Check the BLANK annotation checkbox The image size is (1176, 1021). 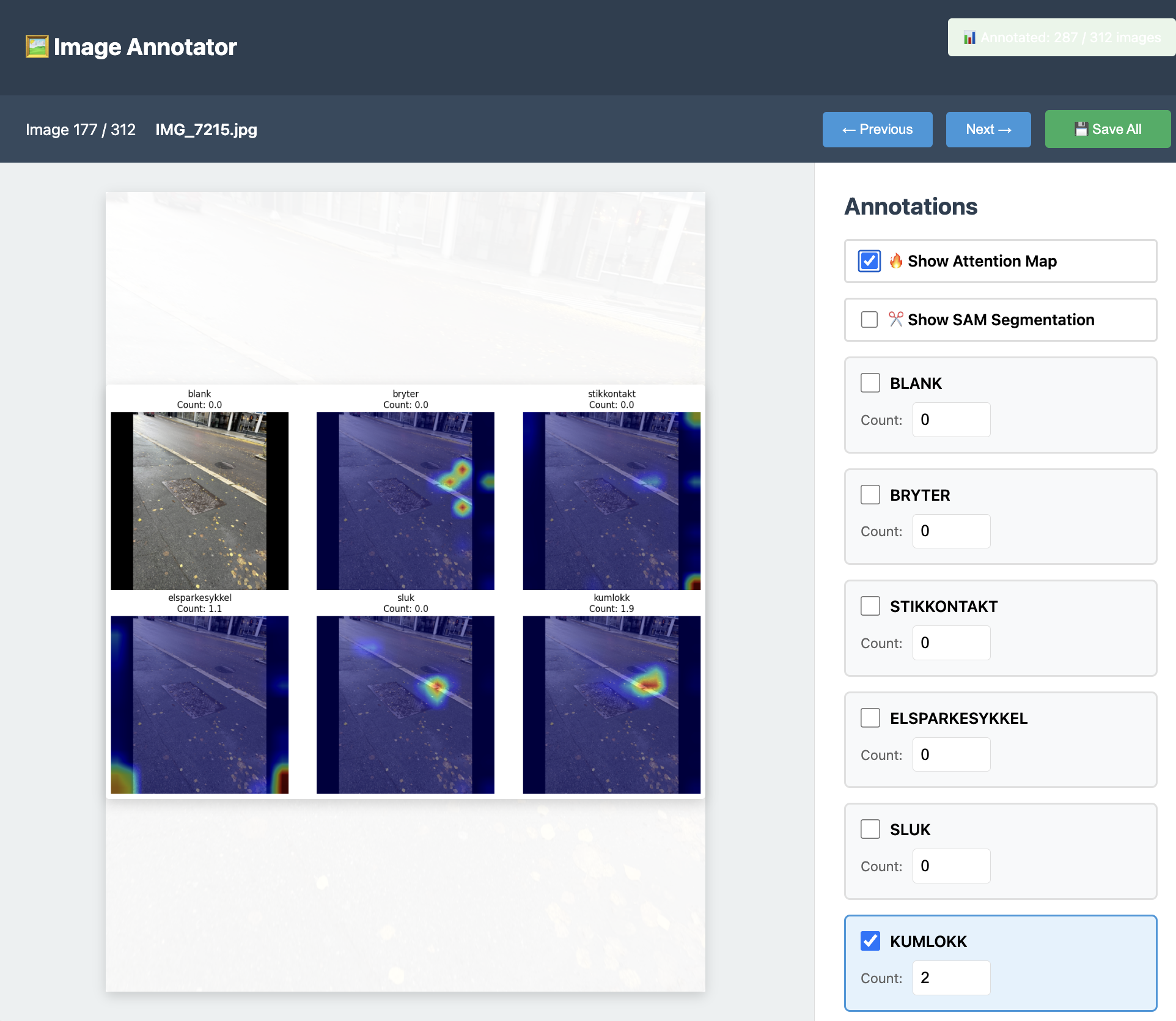coord(870,383)
